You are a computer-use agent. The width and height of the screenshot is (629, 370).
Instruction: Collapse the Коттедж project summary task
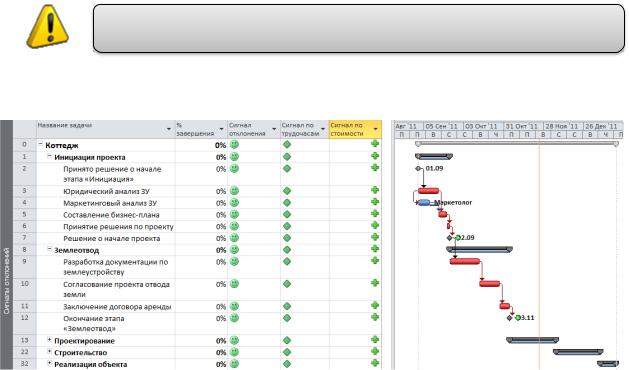click(41, 144)
